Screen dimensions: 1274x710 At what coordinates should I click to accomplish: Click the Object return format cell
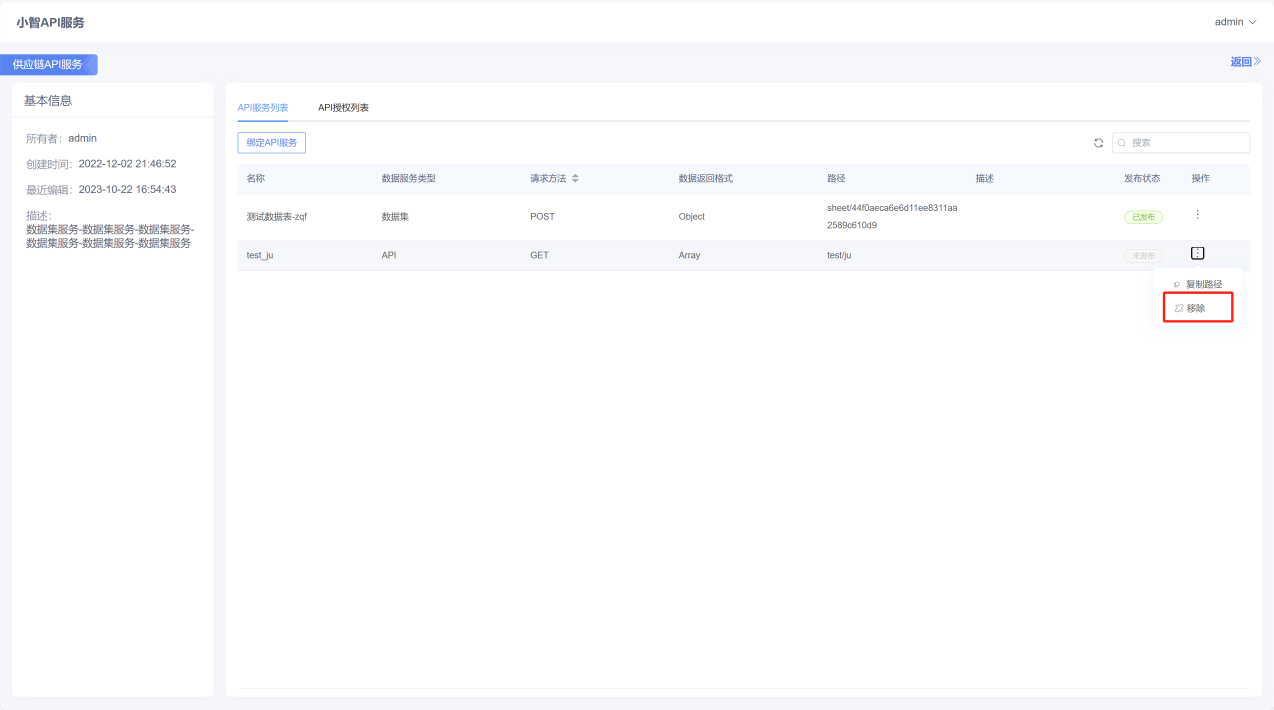692,216
